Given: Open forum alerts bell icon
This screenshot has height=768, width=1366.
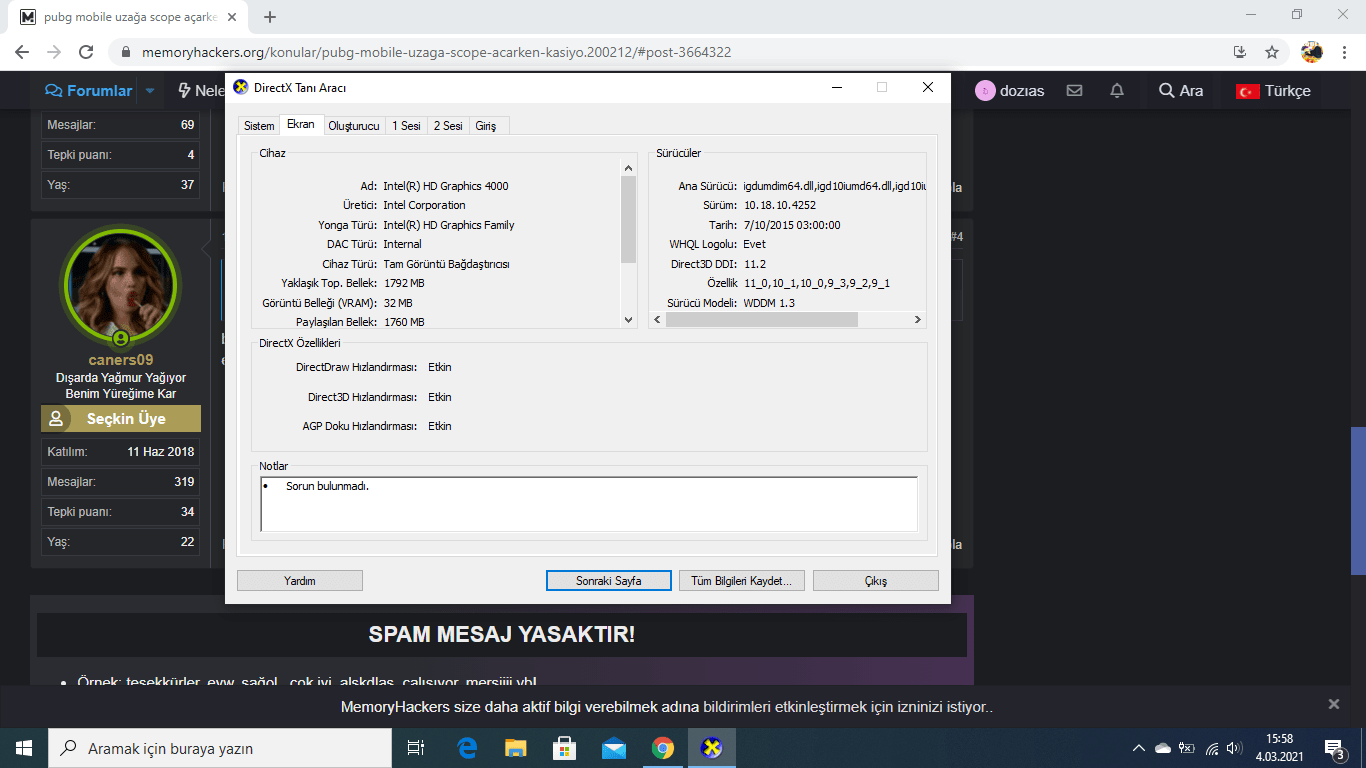Looking at the screenshot, I should pyautogui.click(x=1117, y=90).
